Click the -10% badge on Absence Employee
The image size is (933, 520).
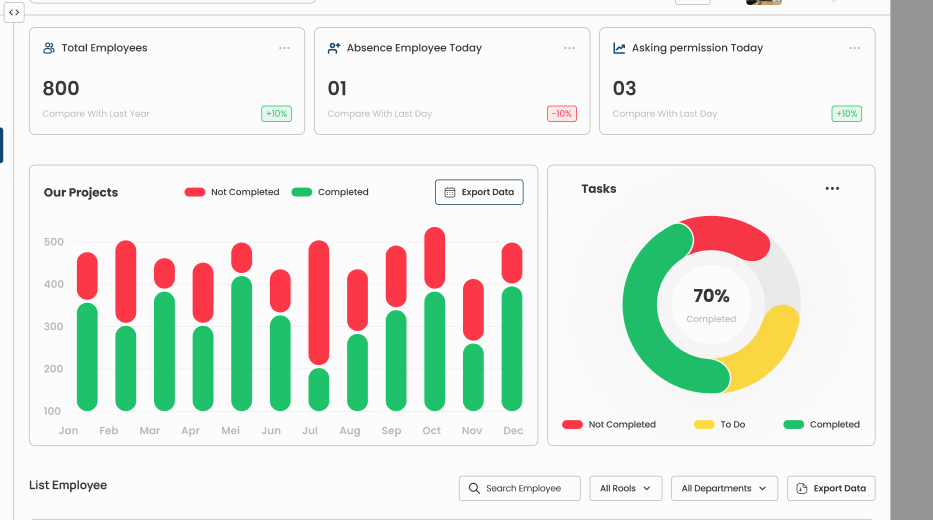click(x=562, y=114)
